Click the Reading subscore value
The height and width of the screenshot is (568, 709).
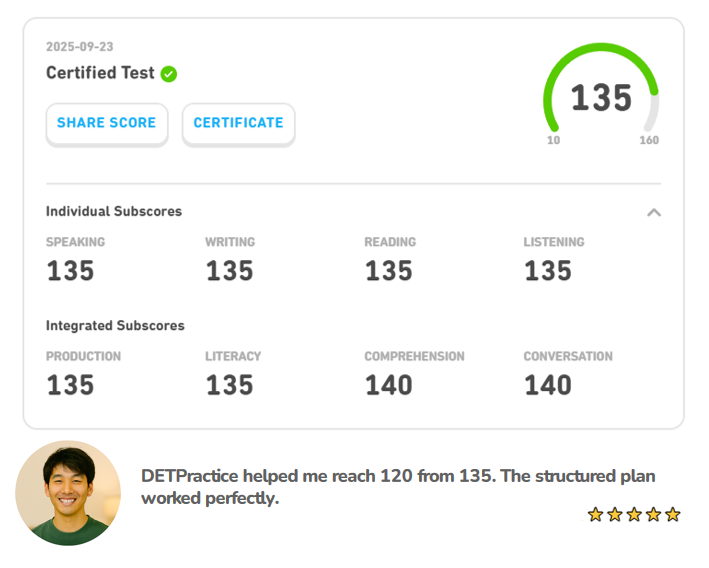point(388,271)
